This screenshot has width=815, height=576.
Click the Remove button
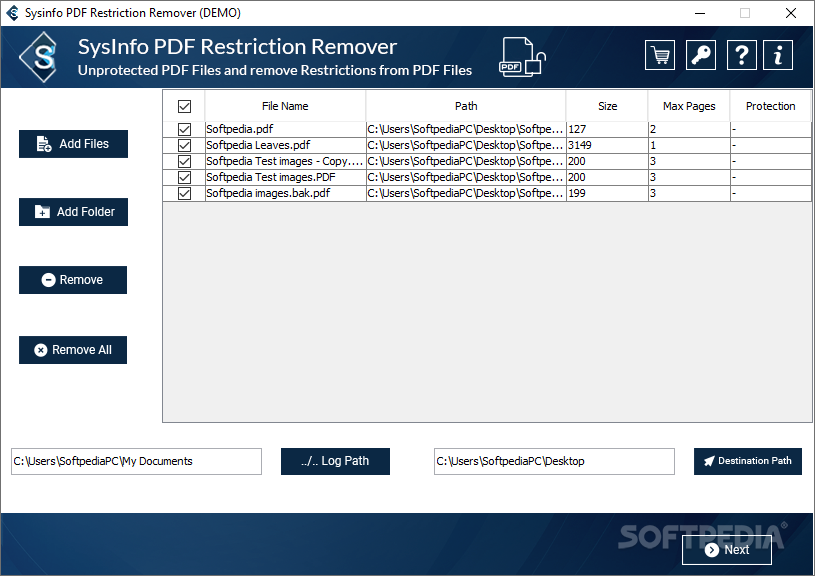pos(73,280)
